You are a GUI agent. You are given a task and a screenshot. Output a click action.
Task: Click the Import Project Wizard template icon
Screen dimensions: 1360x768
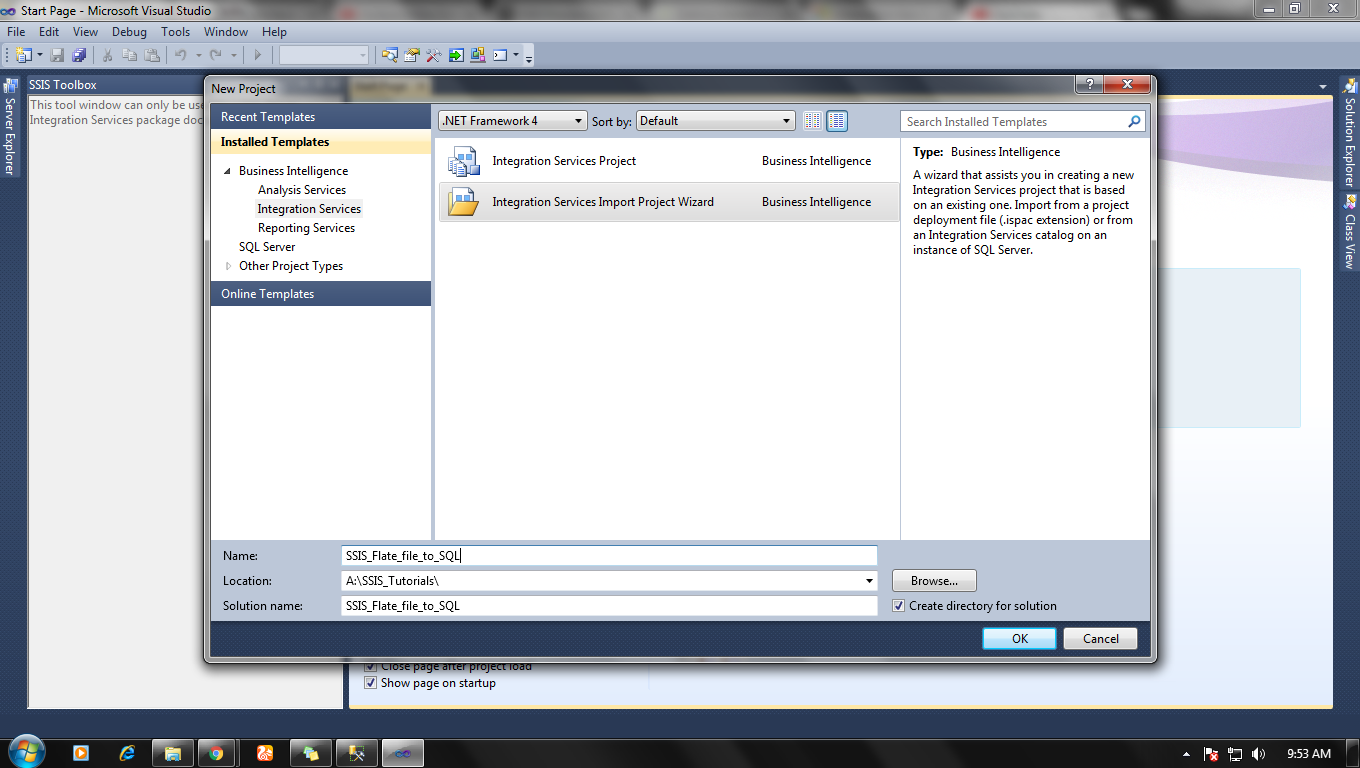[x=464, y=202]
